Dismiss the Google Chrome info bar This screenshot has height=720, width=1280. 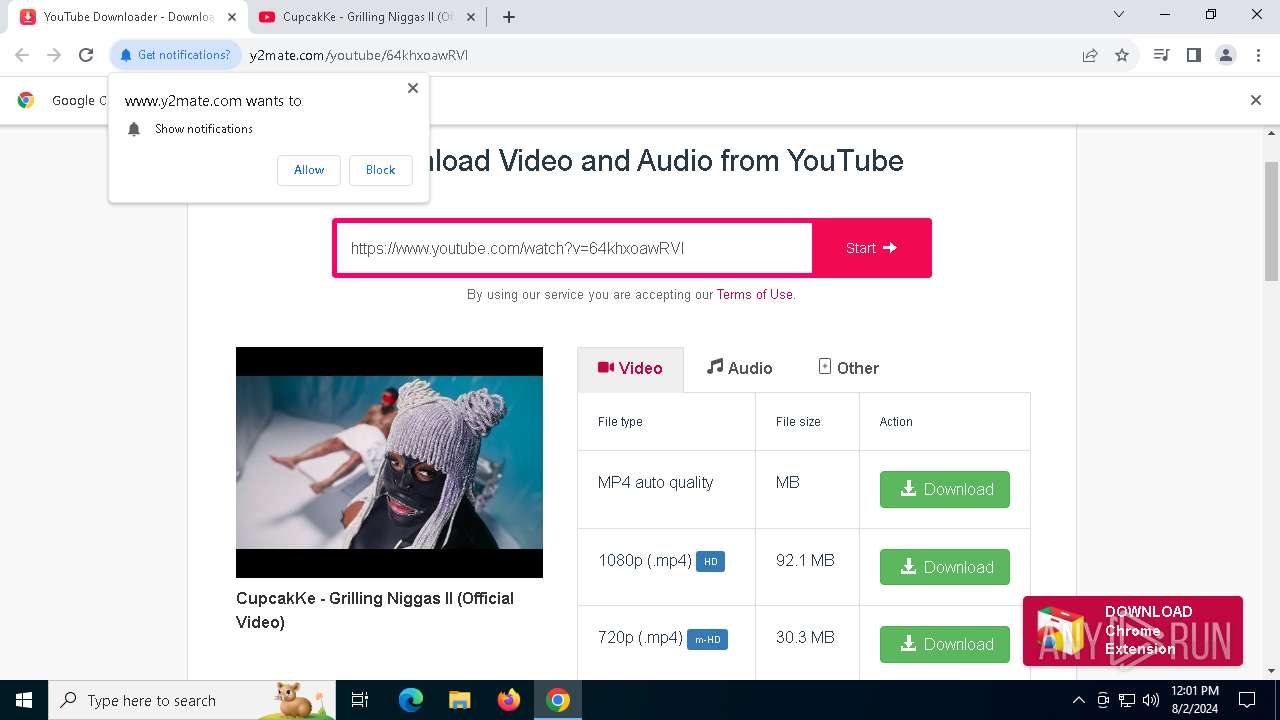click(1256, 100)
